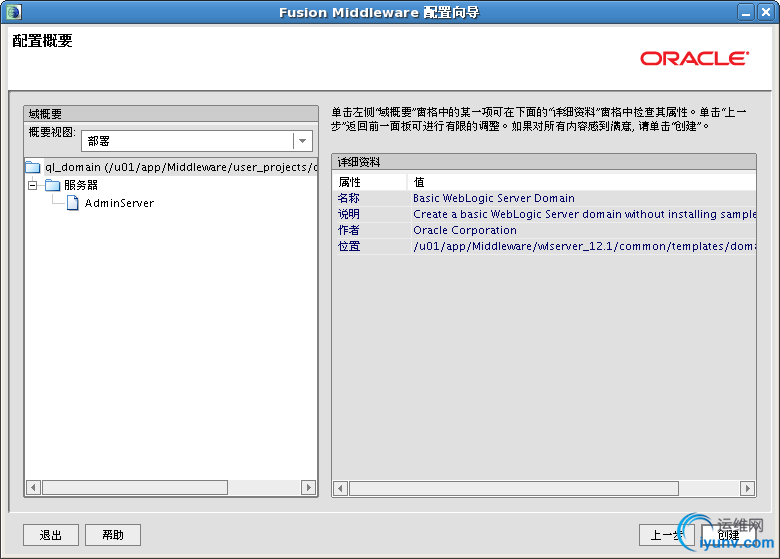Screen dimensions: 780x559
Task: Select the 服务器 tree node
Action: 81,186
